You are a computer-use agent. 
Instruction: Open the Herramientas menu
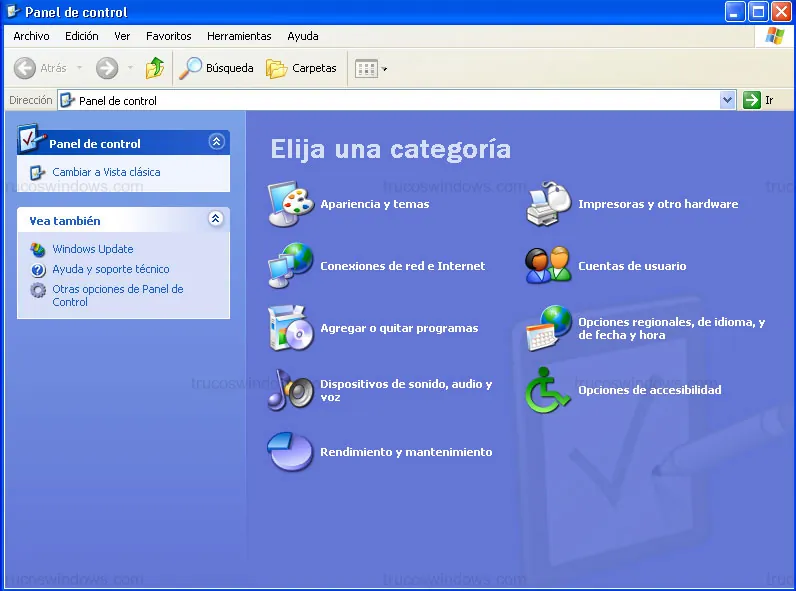point(239,36)
